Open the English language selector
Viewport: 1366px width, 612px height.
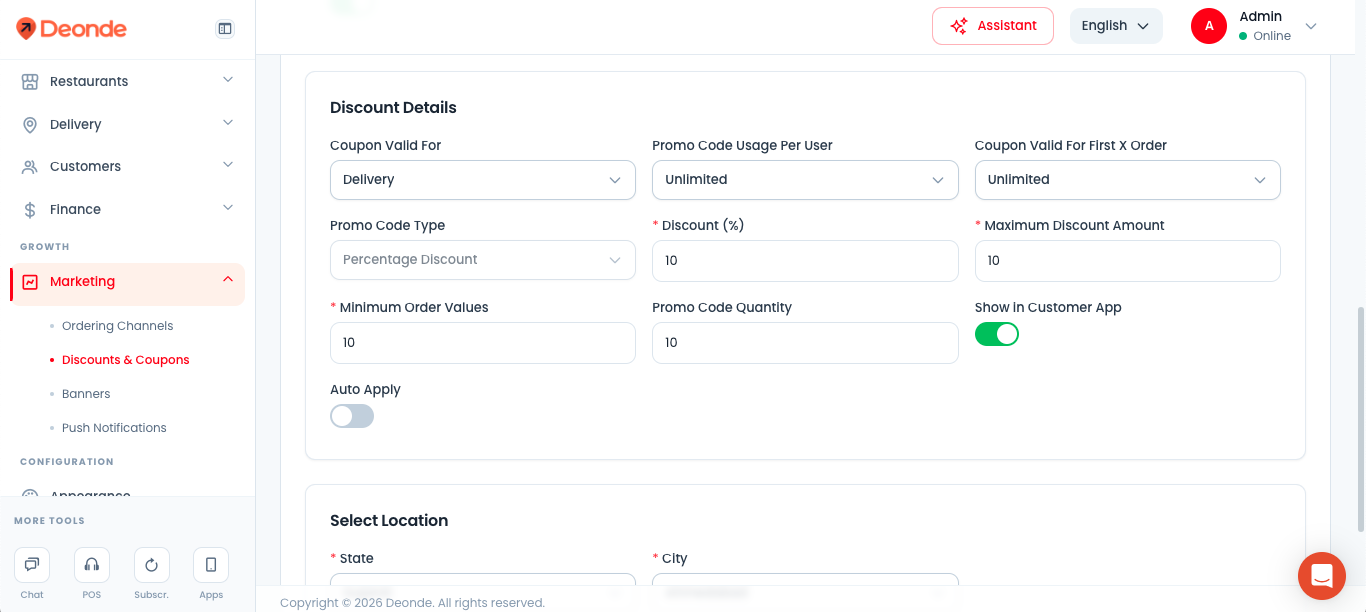click(x=1116, y=26)
